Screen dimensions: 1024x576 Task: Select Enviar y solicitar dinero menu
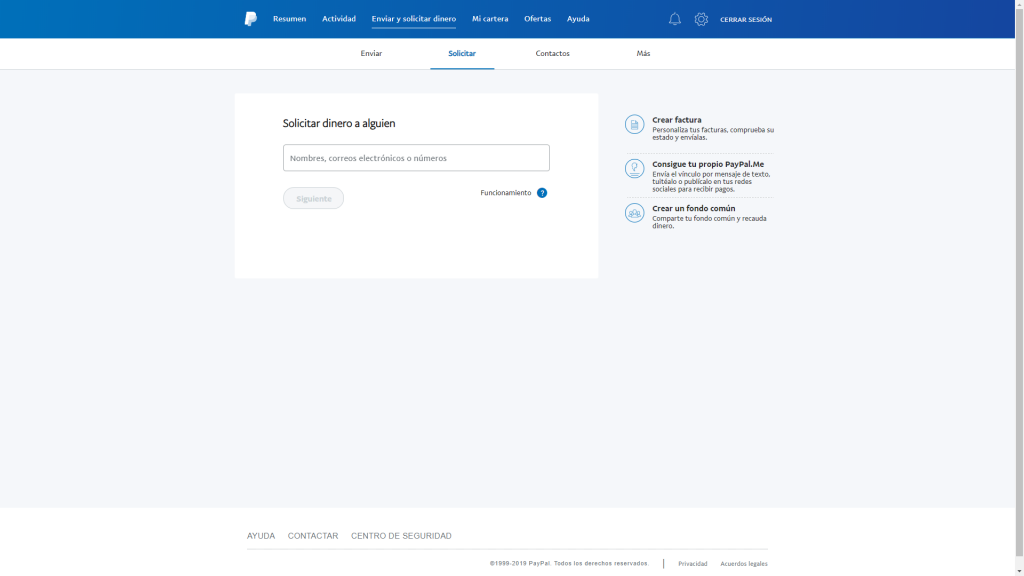[413, 19]
